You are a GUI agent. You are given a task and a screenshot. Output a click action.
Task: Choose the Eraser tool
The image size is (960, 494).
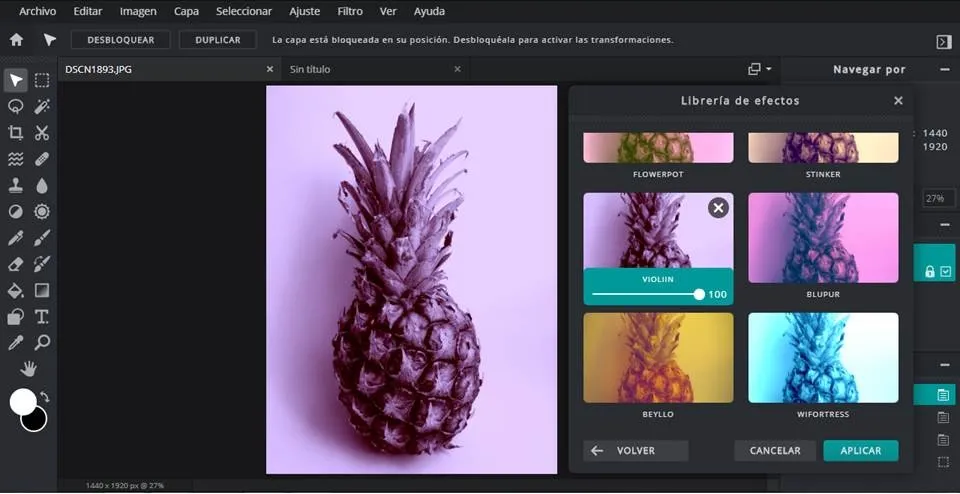click(x=16, y=264)
